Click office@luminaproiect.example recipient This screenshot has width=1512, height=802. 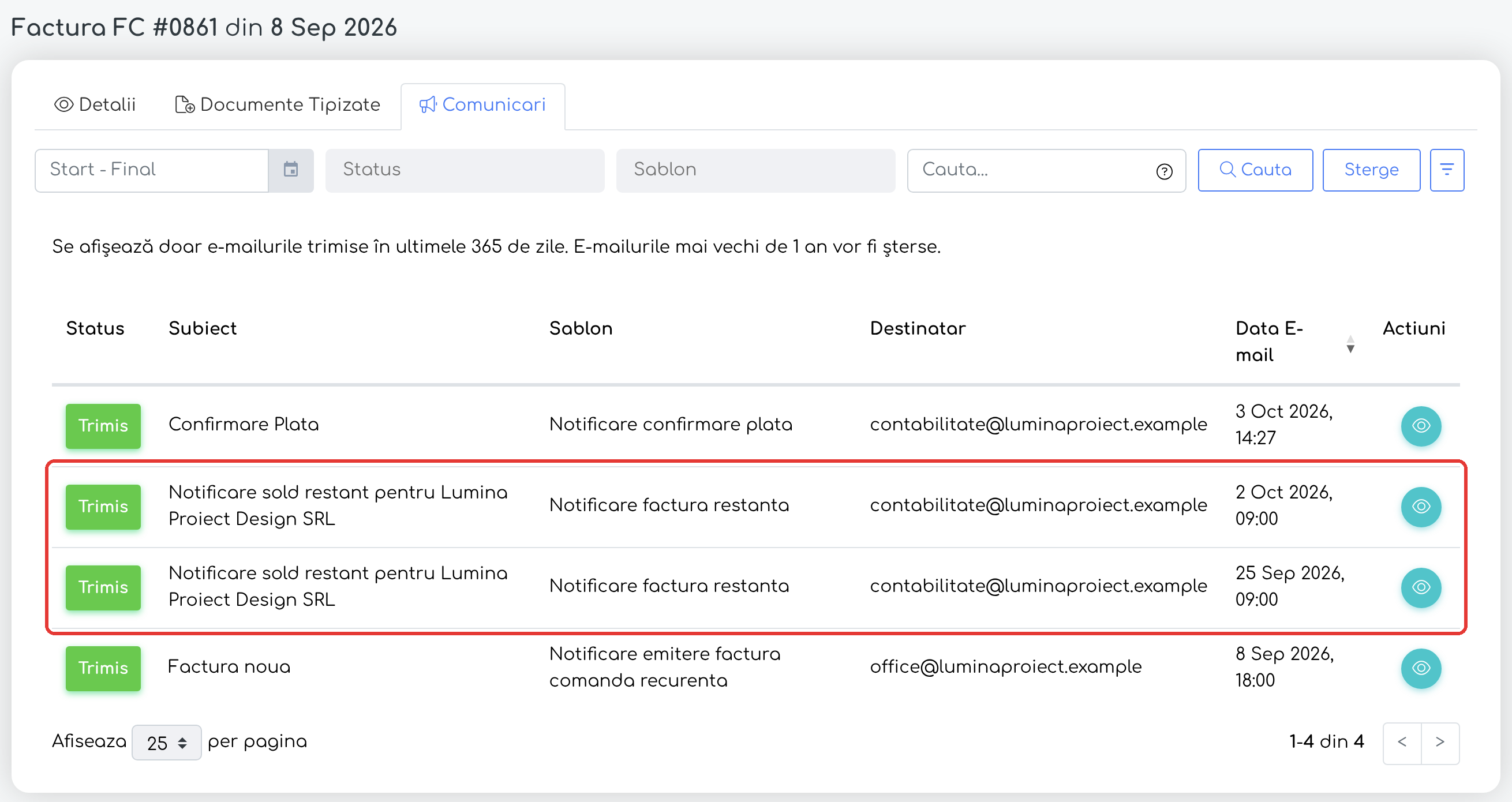tap(1005, 667)
